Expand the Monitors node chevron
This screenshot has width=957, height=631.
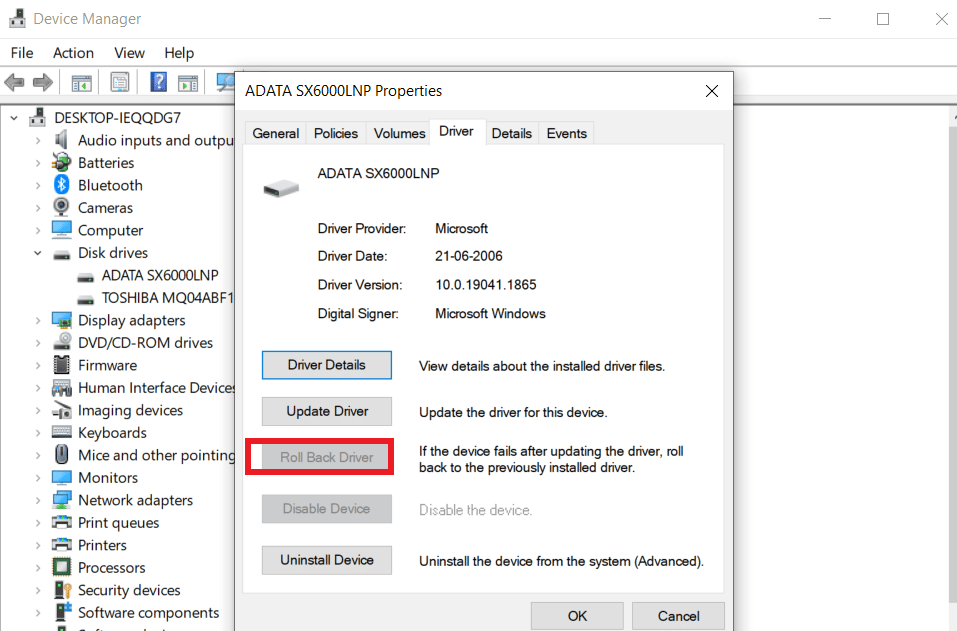click(38, 478)
